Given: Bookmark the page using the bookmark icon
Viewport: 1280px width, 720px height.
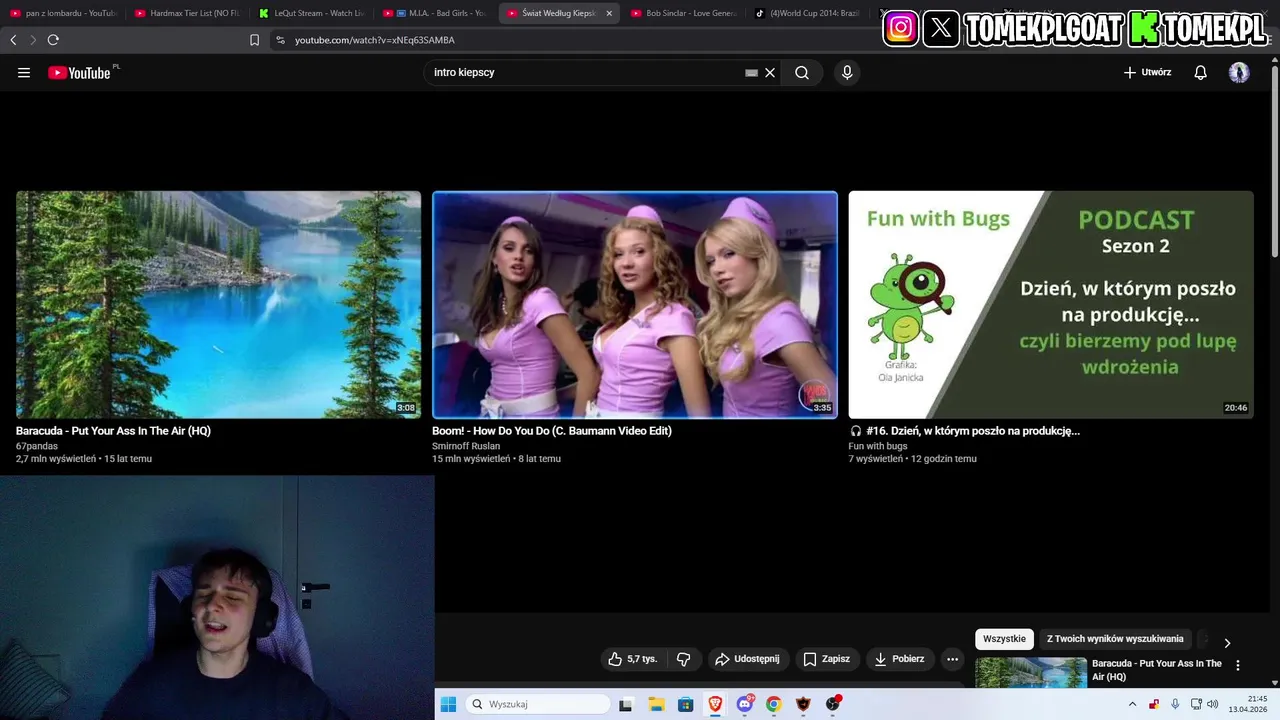Looking at the screenshot, I should point(254,40).
